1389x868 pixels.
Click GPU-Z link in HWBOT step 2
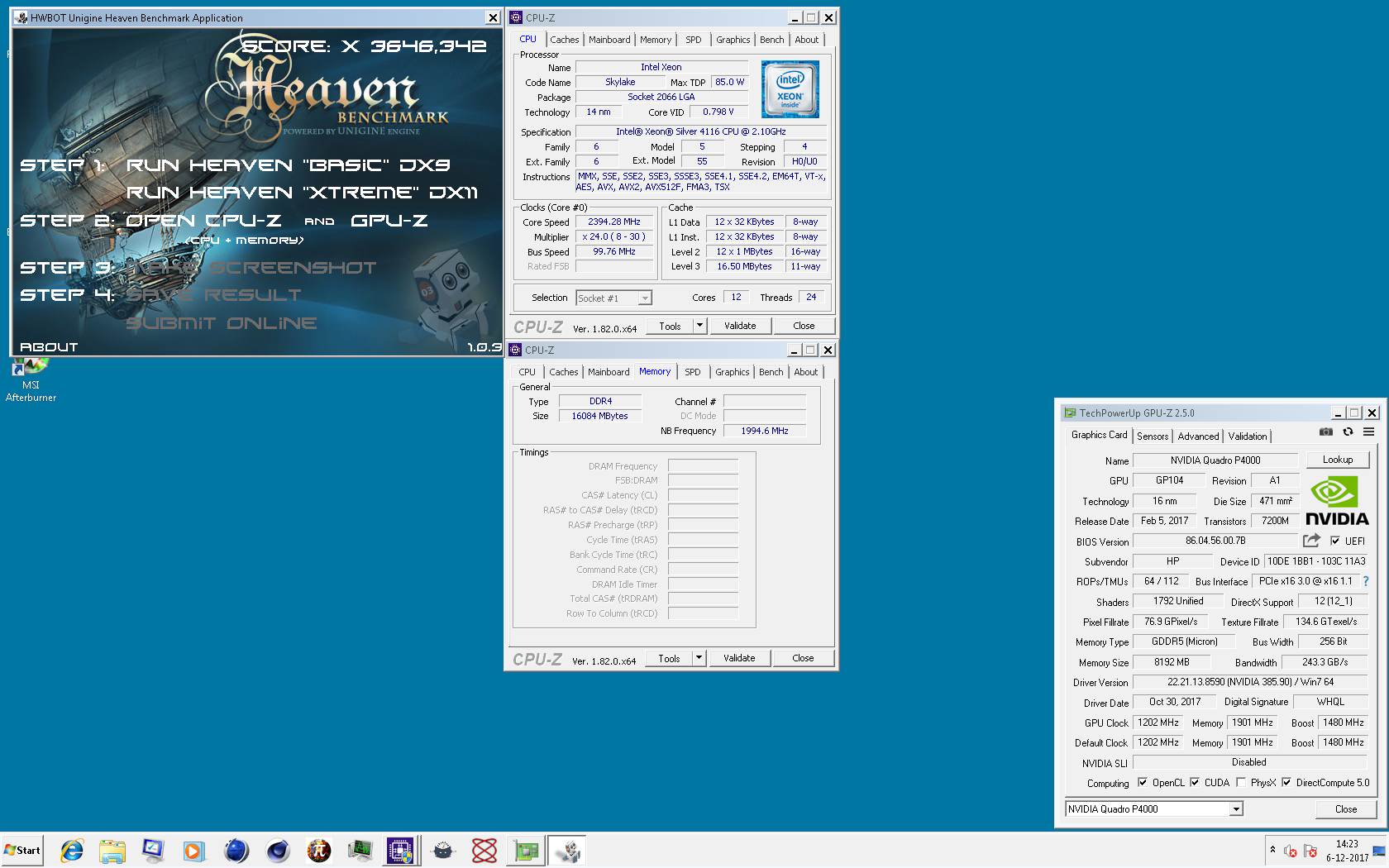tap(389, 221)
